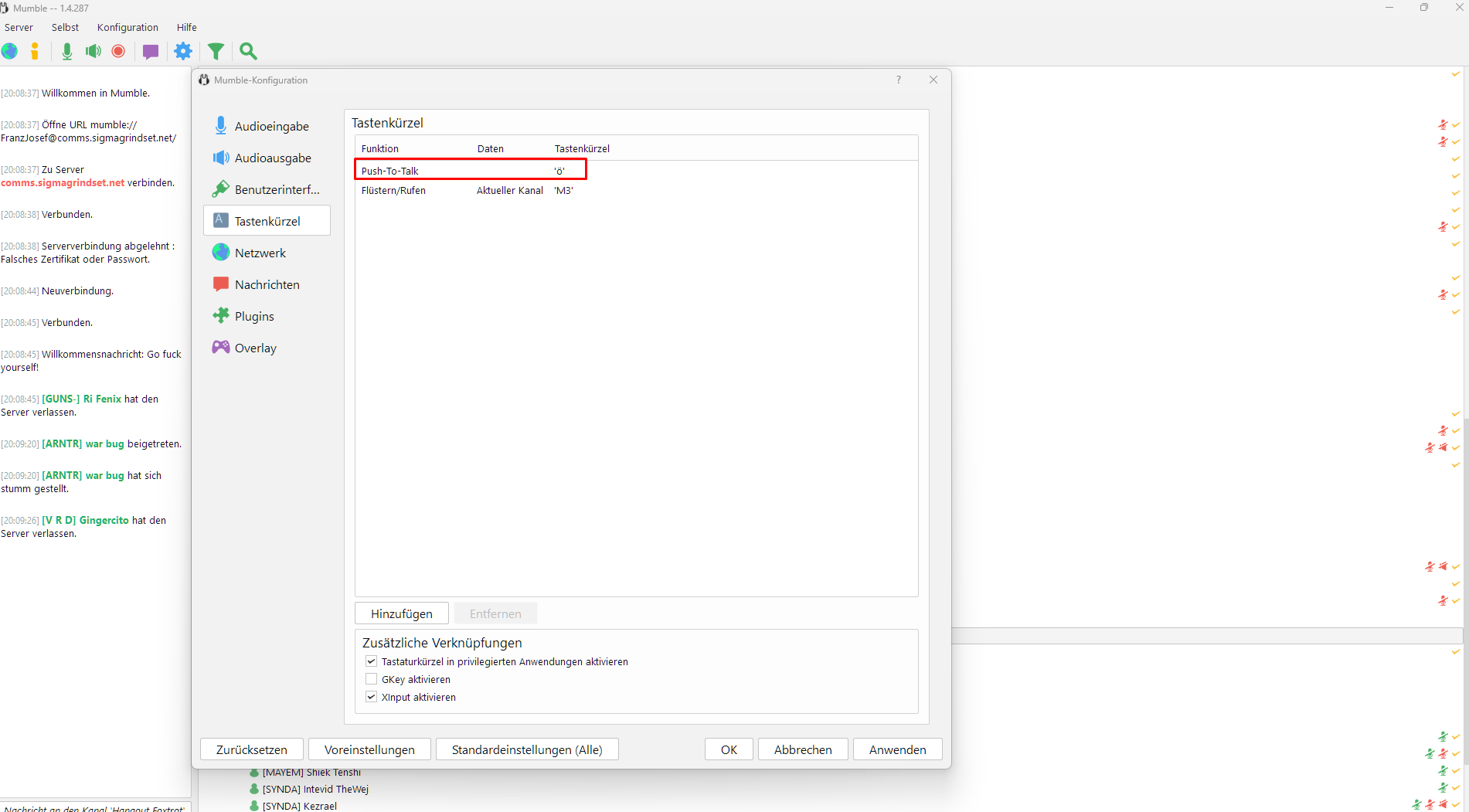Open server information yellow icon in toolbar
Viewport: 1469px width, 812px height.
point(35,51)
